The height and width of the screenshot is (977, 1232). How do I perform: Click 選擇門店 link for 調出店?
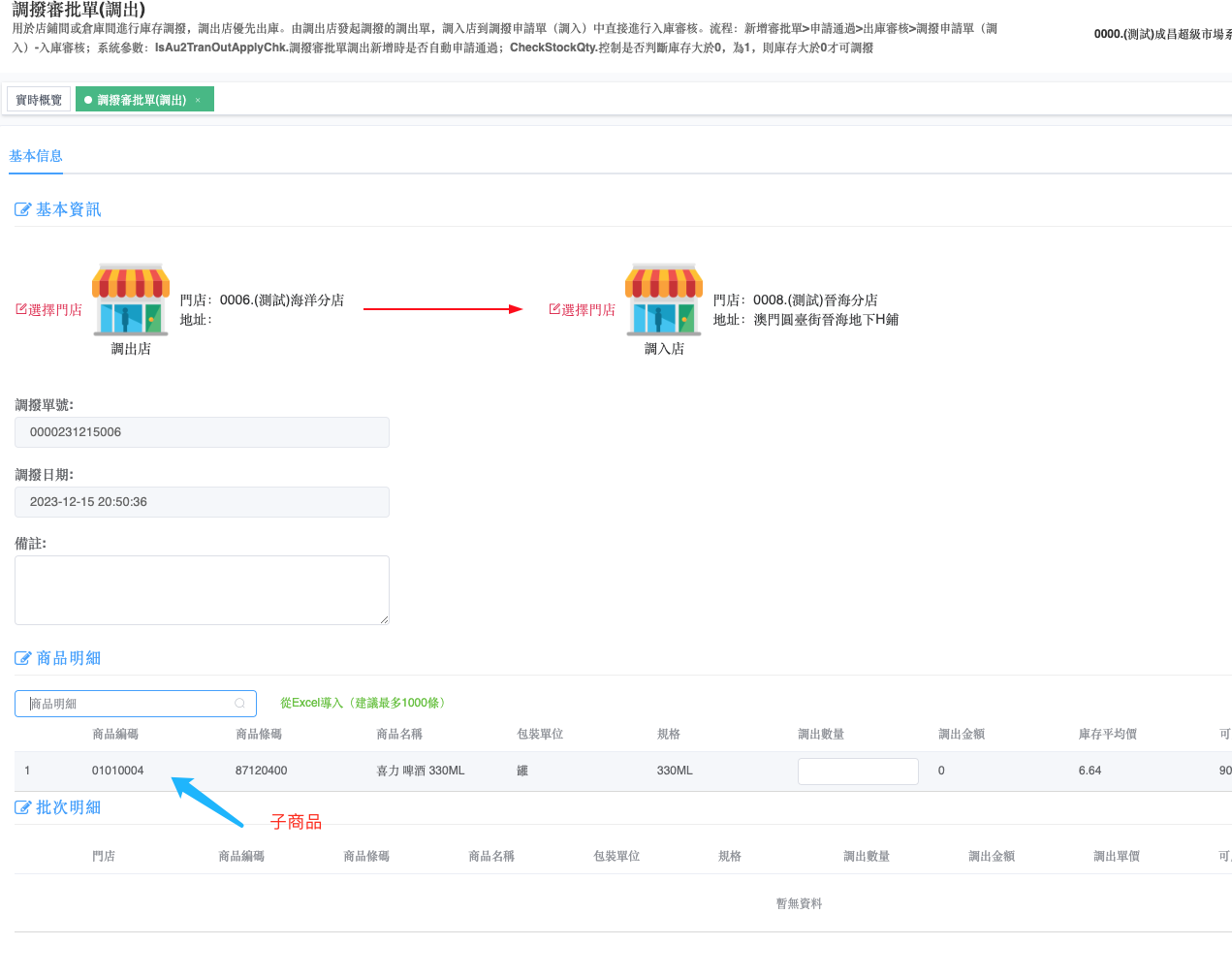coord(48,310)
